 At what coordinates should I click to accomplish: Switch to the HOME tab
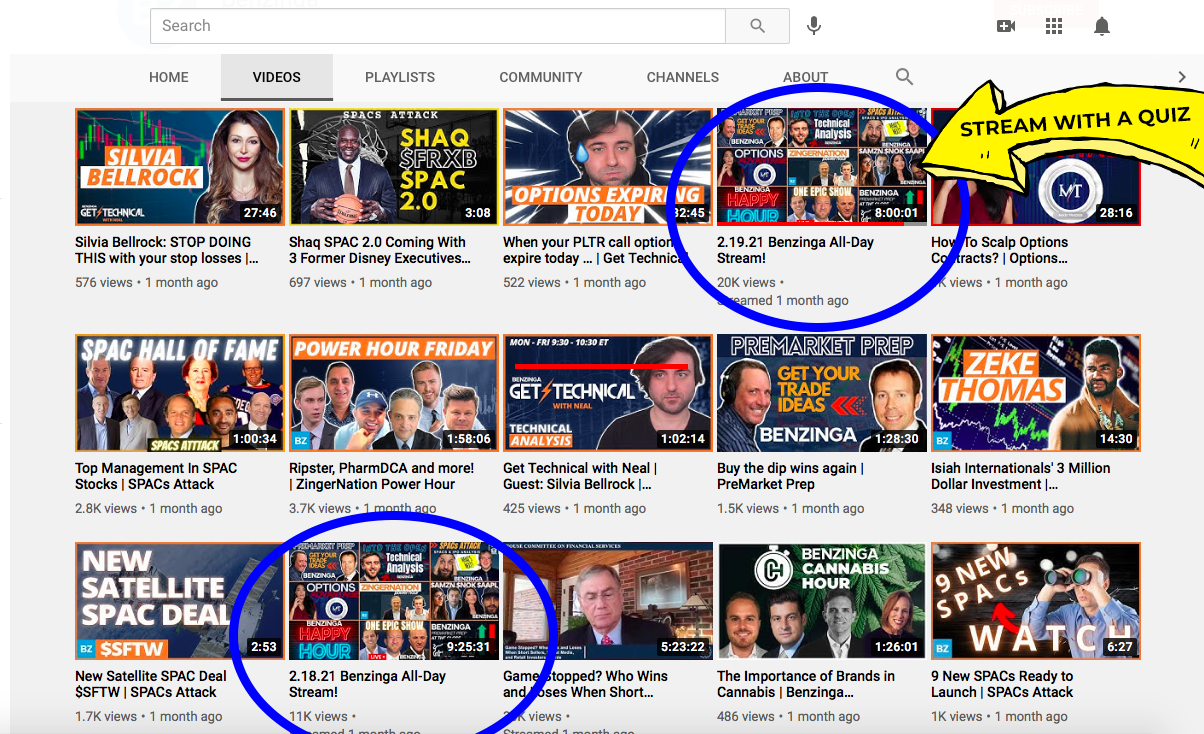point(168,76)
